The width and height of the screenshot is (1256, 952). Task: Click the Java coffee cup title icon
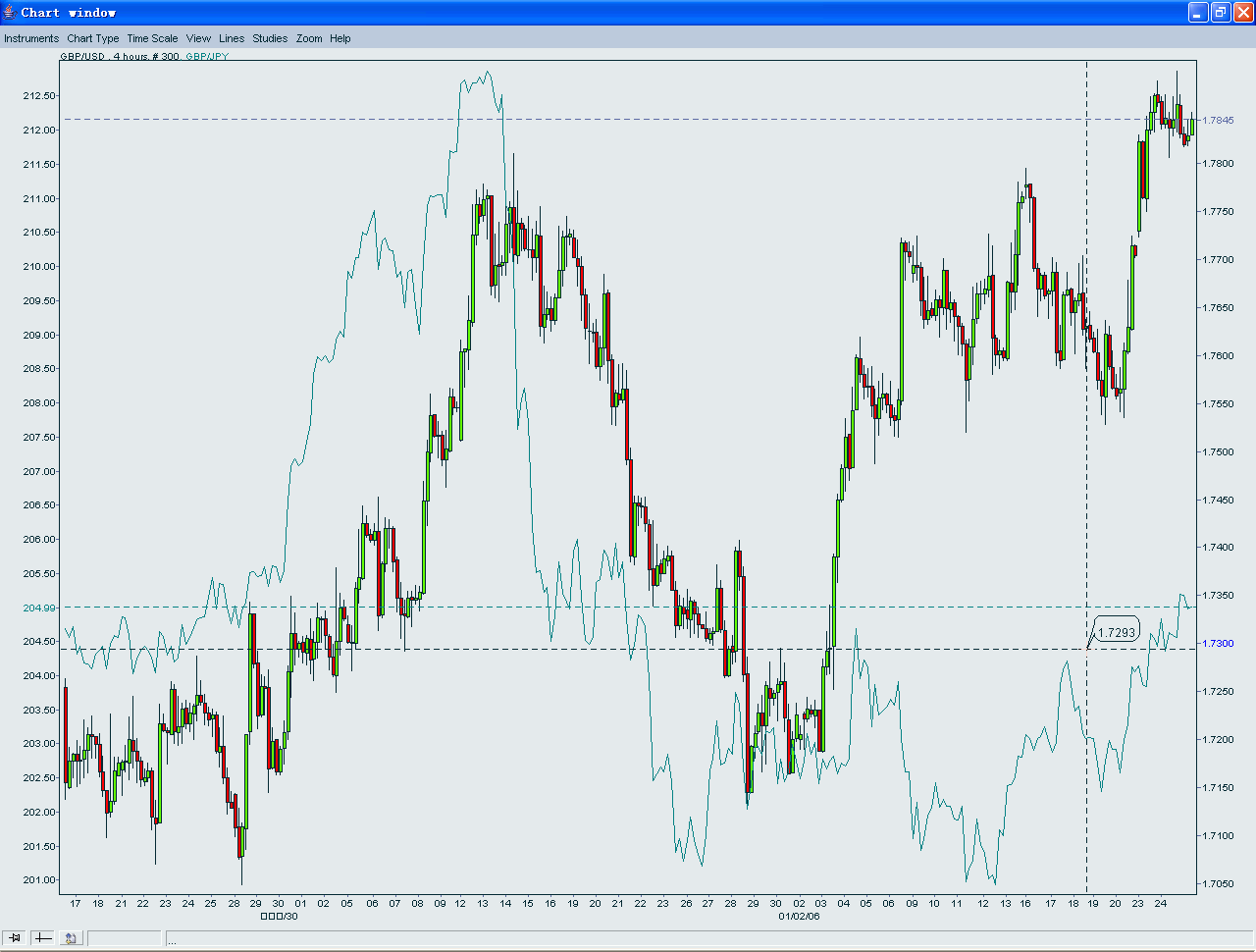click(x=9, y=12)
